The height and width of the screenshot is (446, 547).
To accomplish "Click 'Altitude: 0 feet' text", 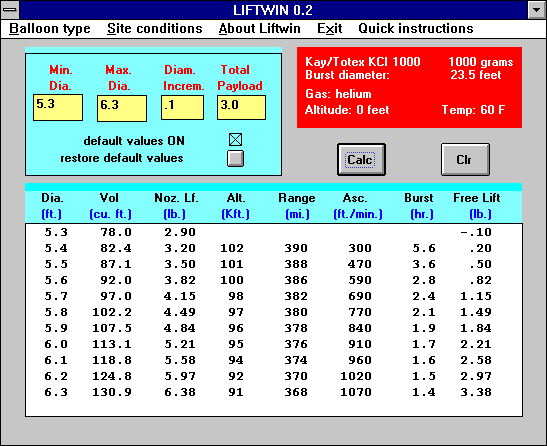I will pyautogui.click(x=347, y=110).
